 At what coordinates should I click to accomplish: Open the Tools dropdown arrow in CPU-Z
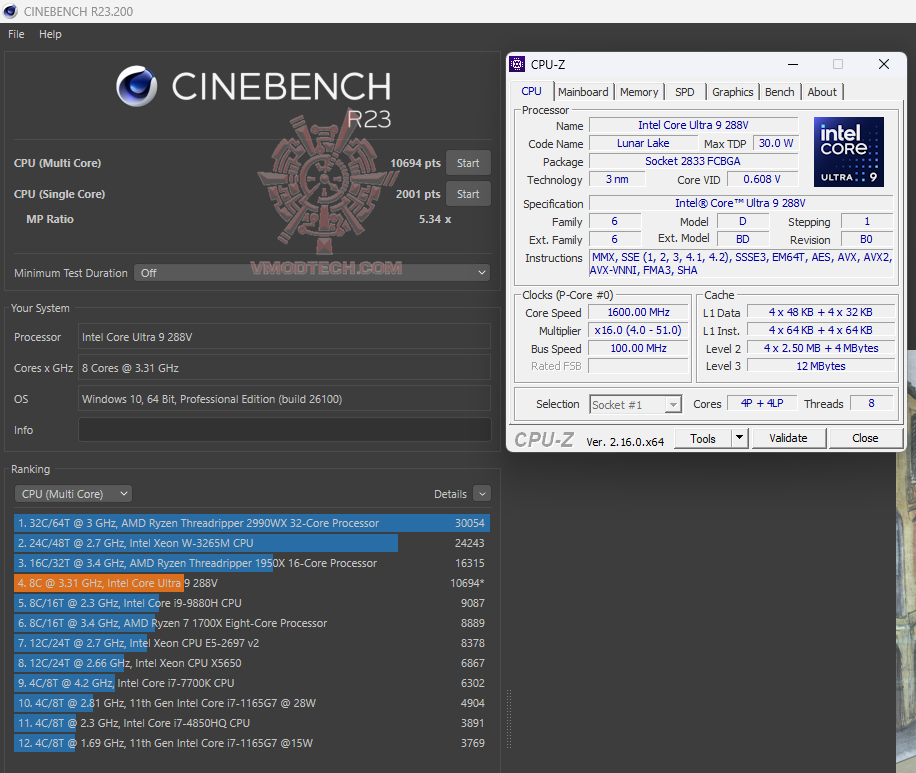click(737, 438)
